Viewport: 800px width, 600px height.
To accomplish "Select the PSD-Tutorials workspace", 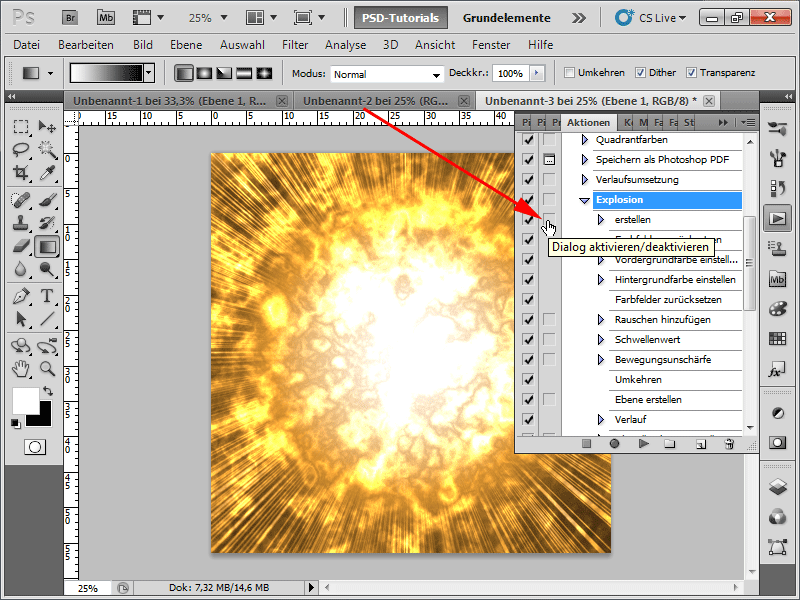I will coord(401,18).
